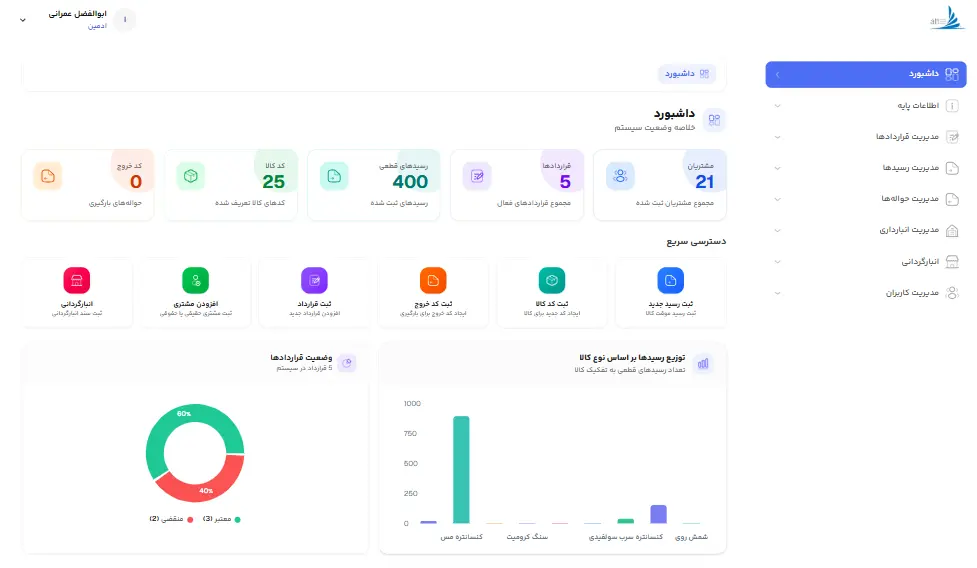Open the کد خروج stat card showing 0

coord(88,184)
